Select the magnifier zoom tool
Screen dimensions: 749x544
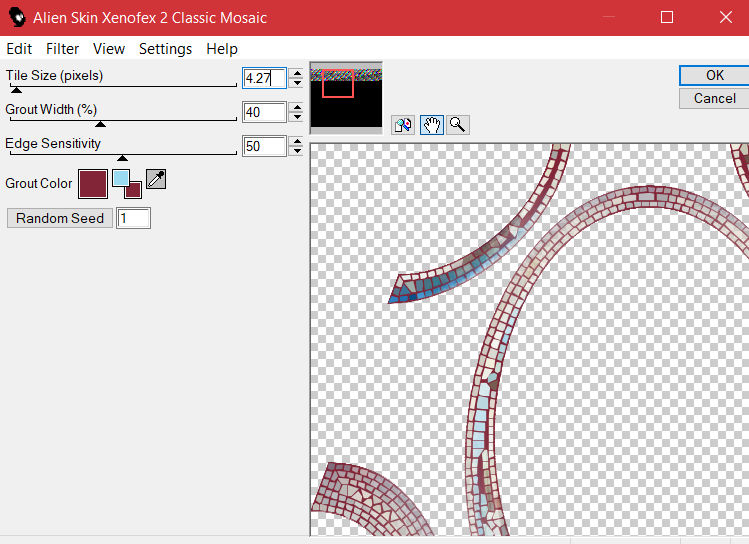(457, 125)
